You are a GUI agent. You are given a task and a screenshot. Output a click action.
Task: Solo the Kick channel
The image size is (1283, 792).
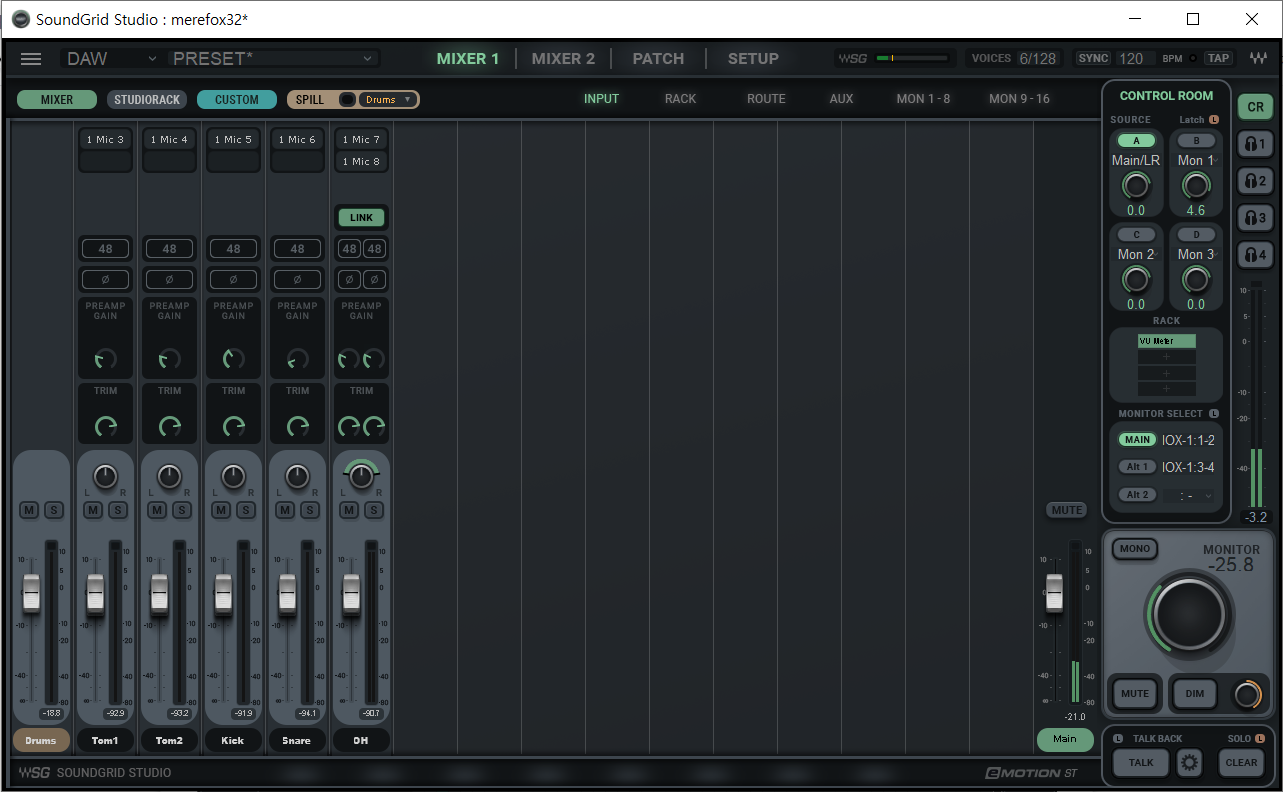click(x=245, y=511)
